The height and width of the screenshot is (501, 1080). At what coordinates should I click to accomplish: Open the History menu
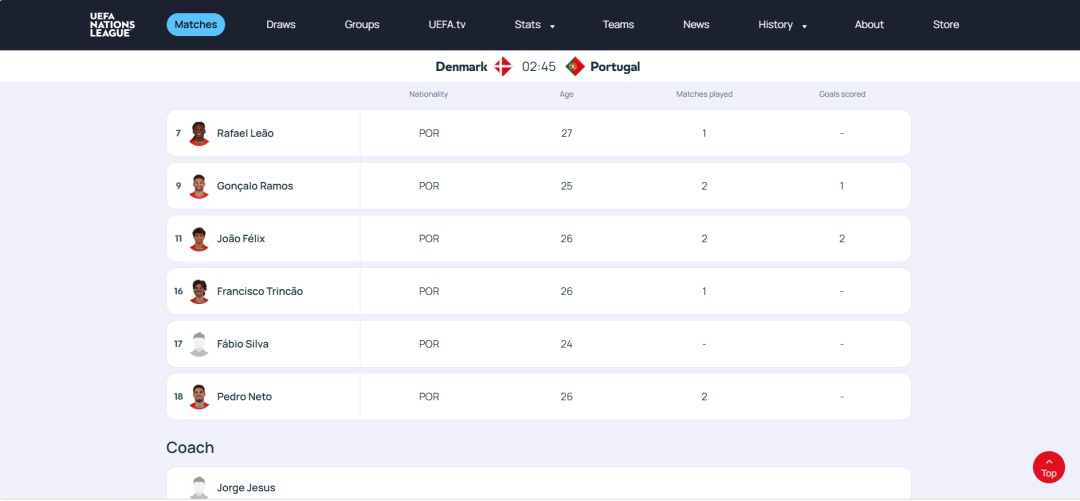click(x=776, y=25)
